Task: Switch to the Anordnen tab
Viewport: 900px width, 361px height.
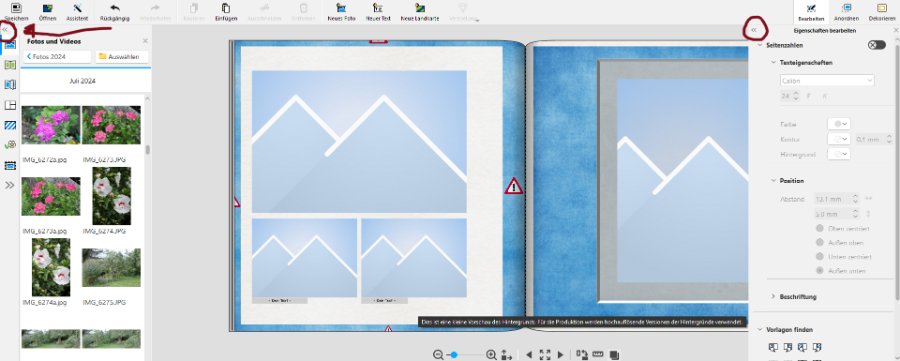Action: [846, 11]
